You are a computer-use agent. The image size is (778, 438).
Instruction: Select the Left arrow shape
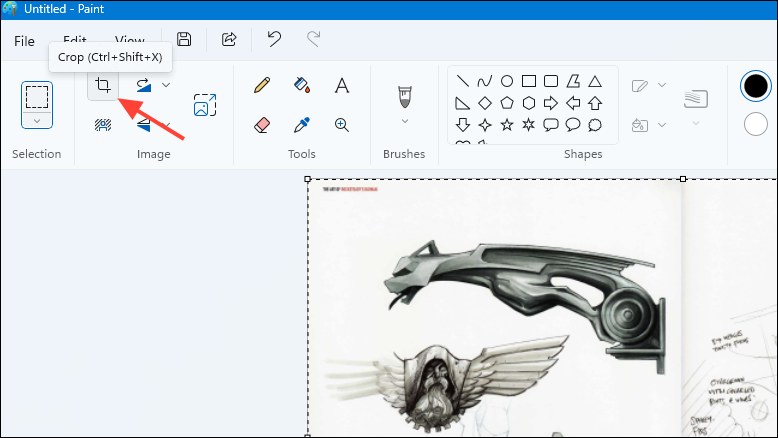pos(573,103)
